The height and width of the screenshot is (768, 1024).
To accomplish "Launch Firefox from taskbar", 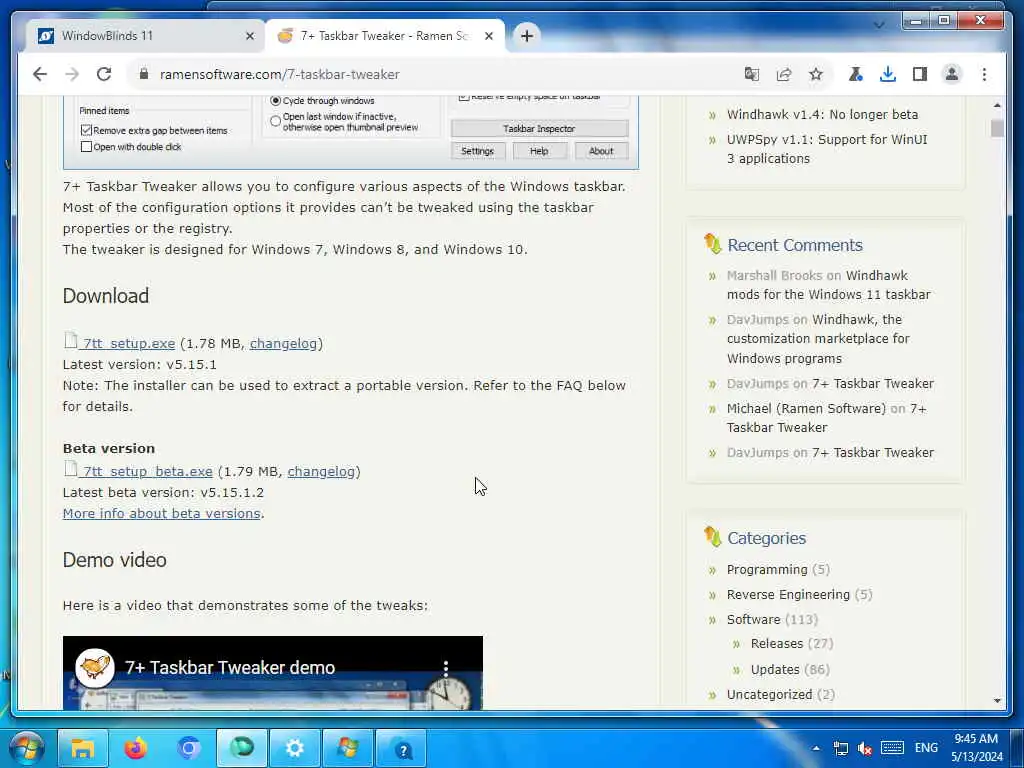I will pos(136,748).
